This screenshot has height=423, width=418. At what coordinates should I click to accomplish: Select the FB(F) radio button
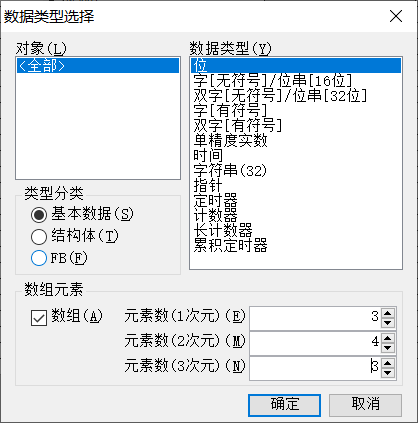pos(39,258)
